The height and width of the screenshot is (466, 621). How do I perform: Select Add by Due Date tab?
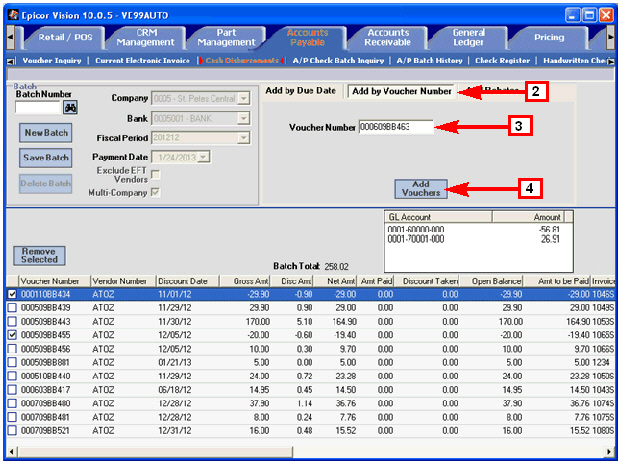[301, 91]
